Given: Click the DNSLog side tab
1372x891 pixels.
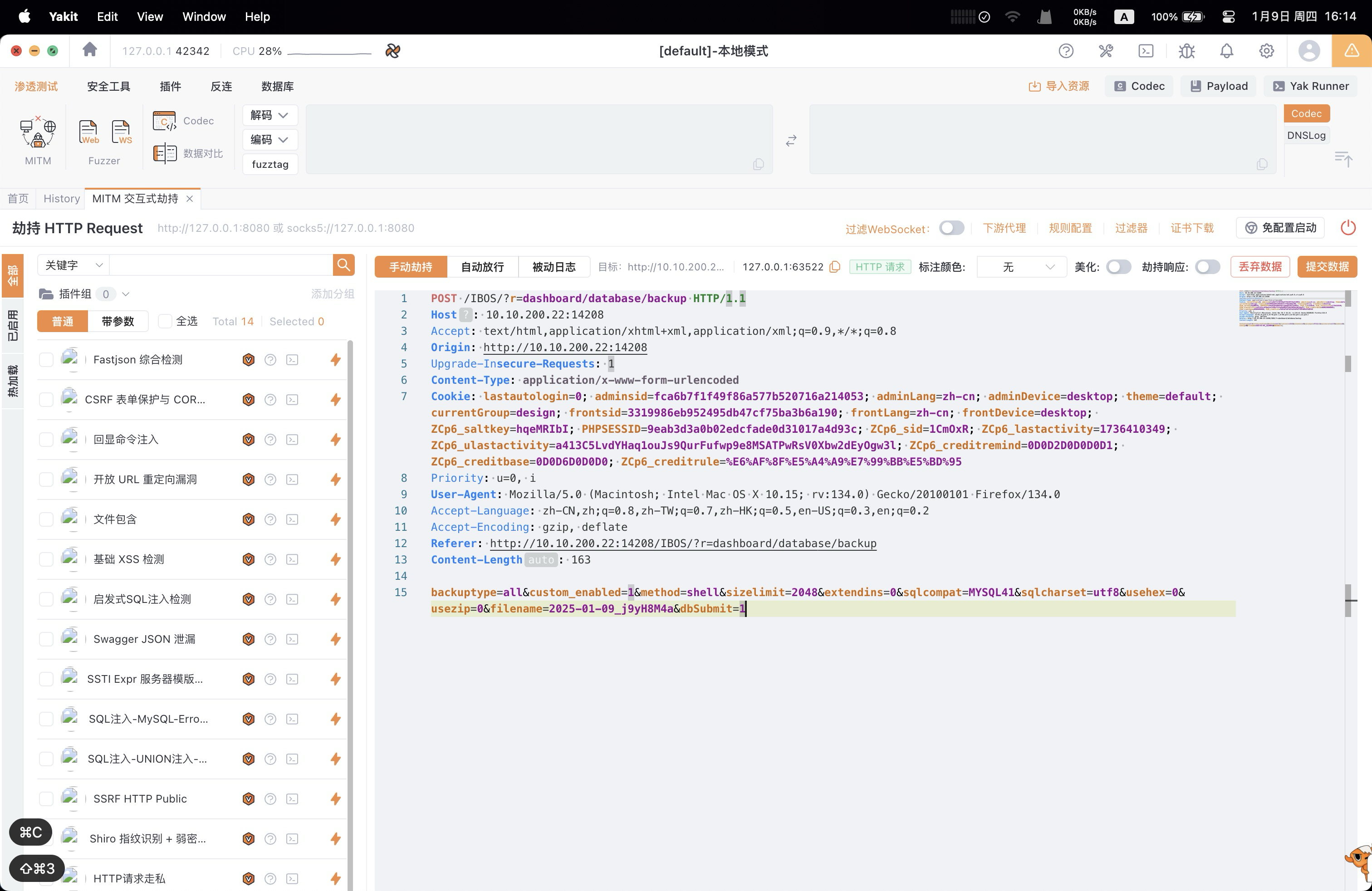Looking at the screenshot, I should [x=1306, y=136].
